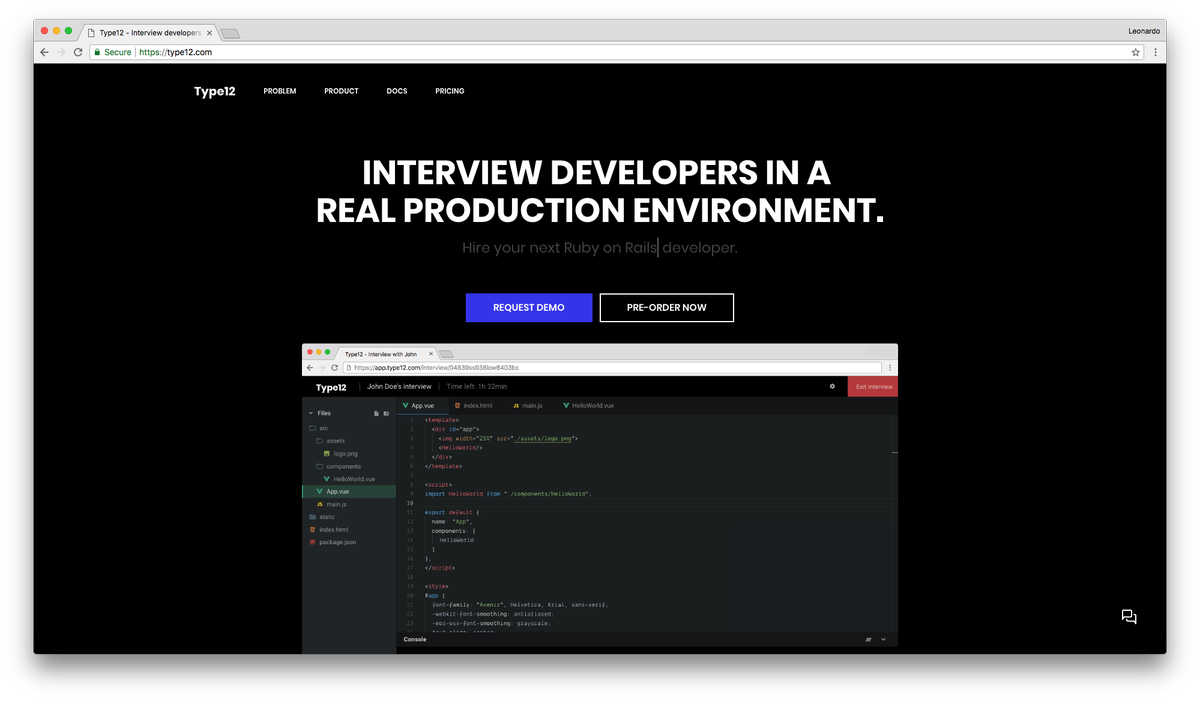Click the Type12 logo in the site header

pyautogui.click(x=215, y=91)
